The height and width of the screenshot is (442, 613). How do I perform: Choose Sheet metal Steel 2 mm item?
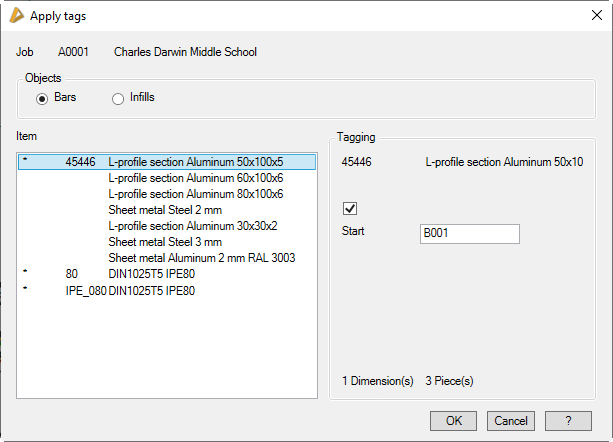165,210
